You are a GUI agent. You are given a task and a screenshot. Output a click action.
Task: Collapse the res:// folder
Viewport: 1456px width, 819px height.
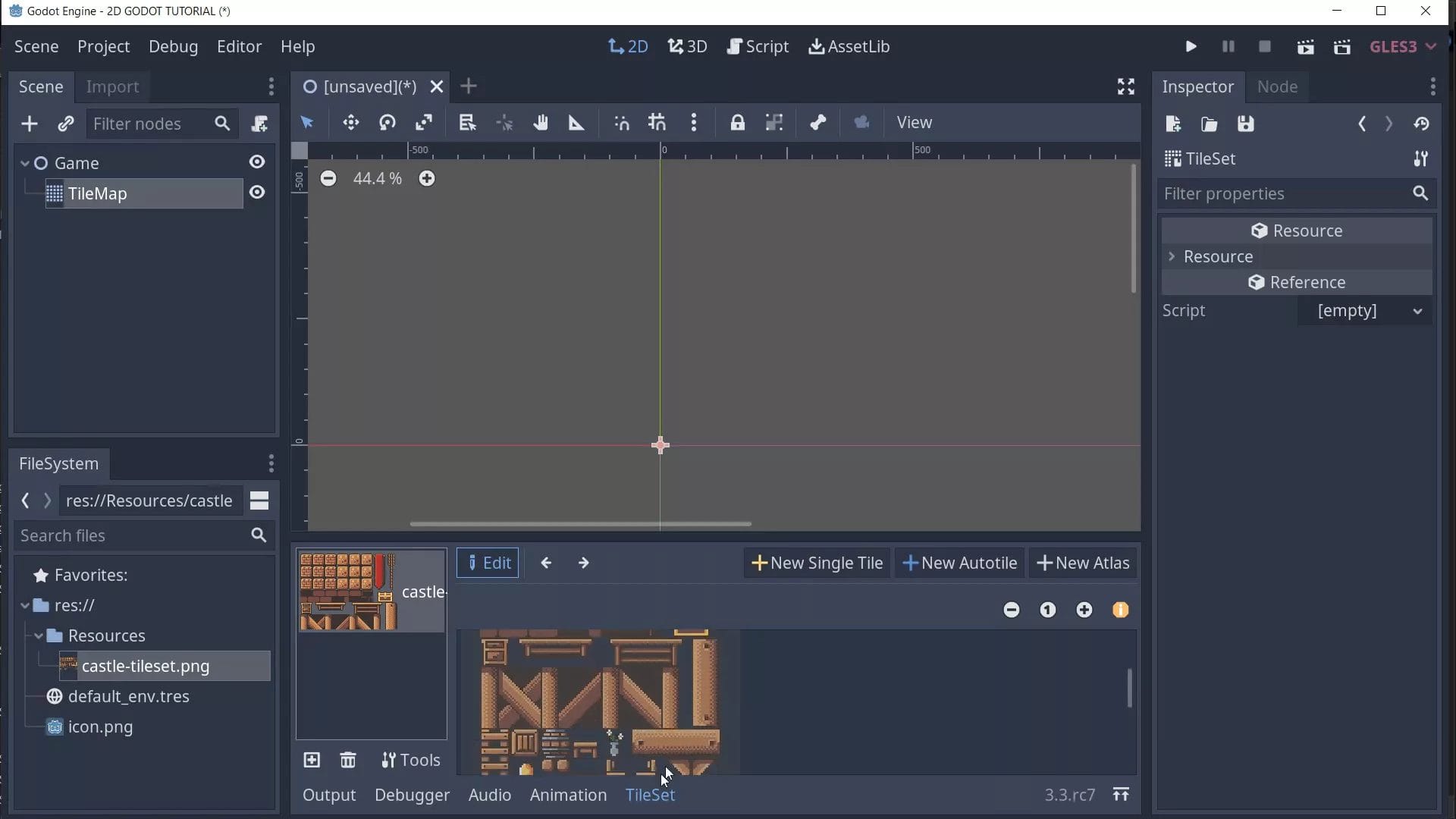(x=25, y=605)
